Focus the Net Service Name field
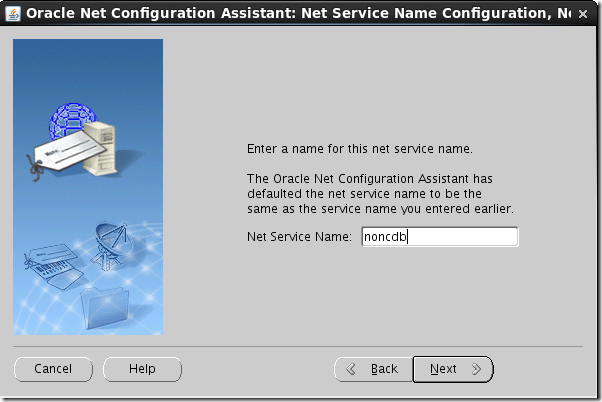The height and width of the screenshot is (402, 602). pos(440,237)
